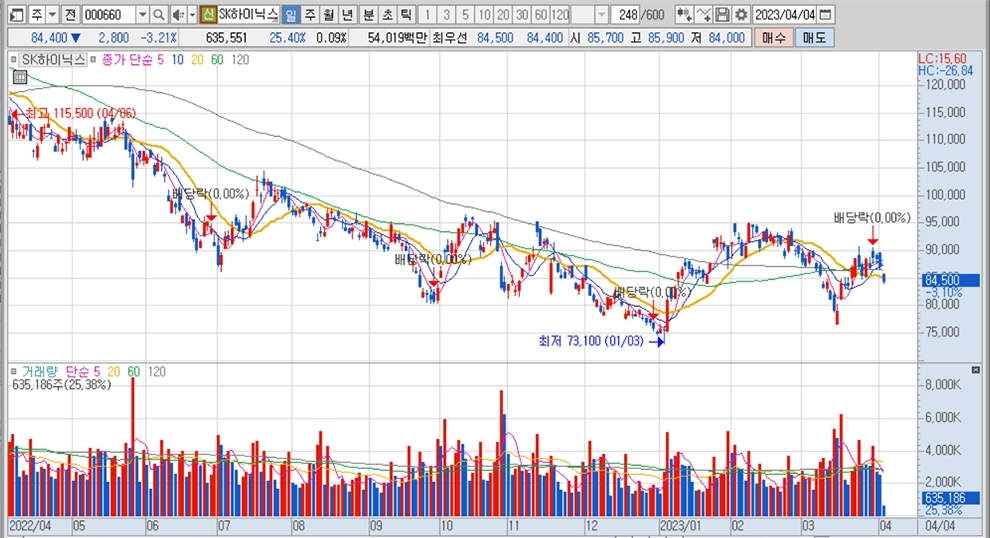Click the stock search magnifier icon
This screenshot has width=990, height=538.
click(x=158, y=15)
